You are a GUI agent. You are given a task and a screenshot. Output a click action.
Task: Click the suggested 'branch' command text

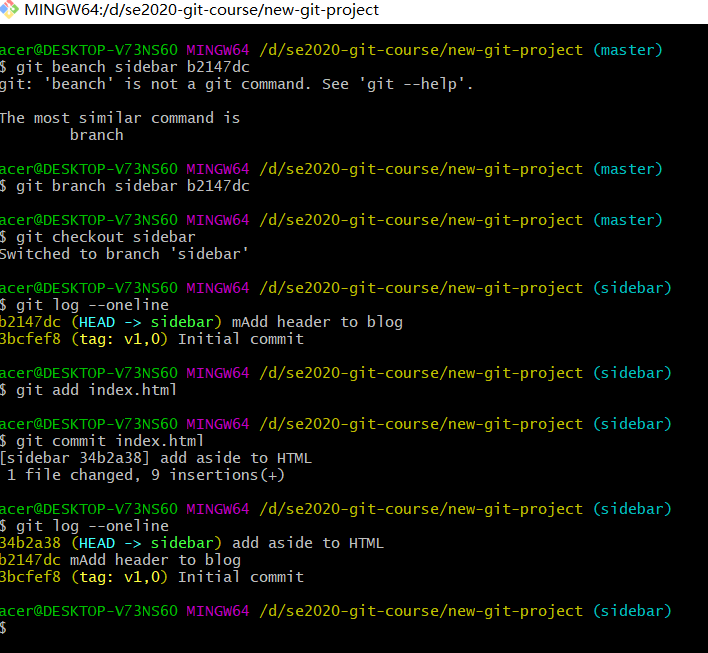point(97,135)
